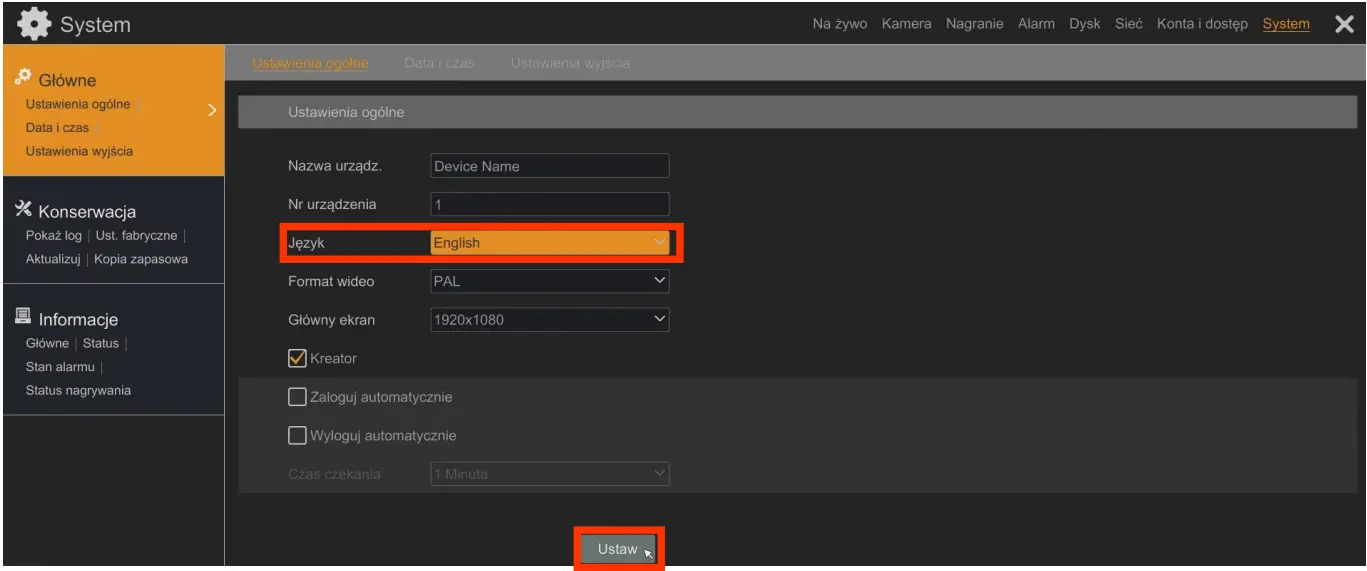Viewport: 1367px width, 571px height.
Task: Enable Wyloguj automatycznie checkbox
Action: [297, 436]
